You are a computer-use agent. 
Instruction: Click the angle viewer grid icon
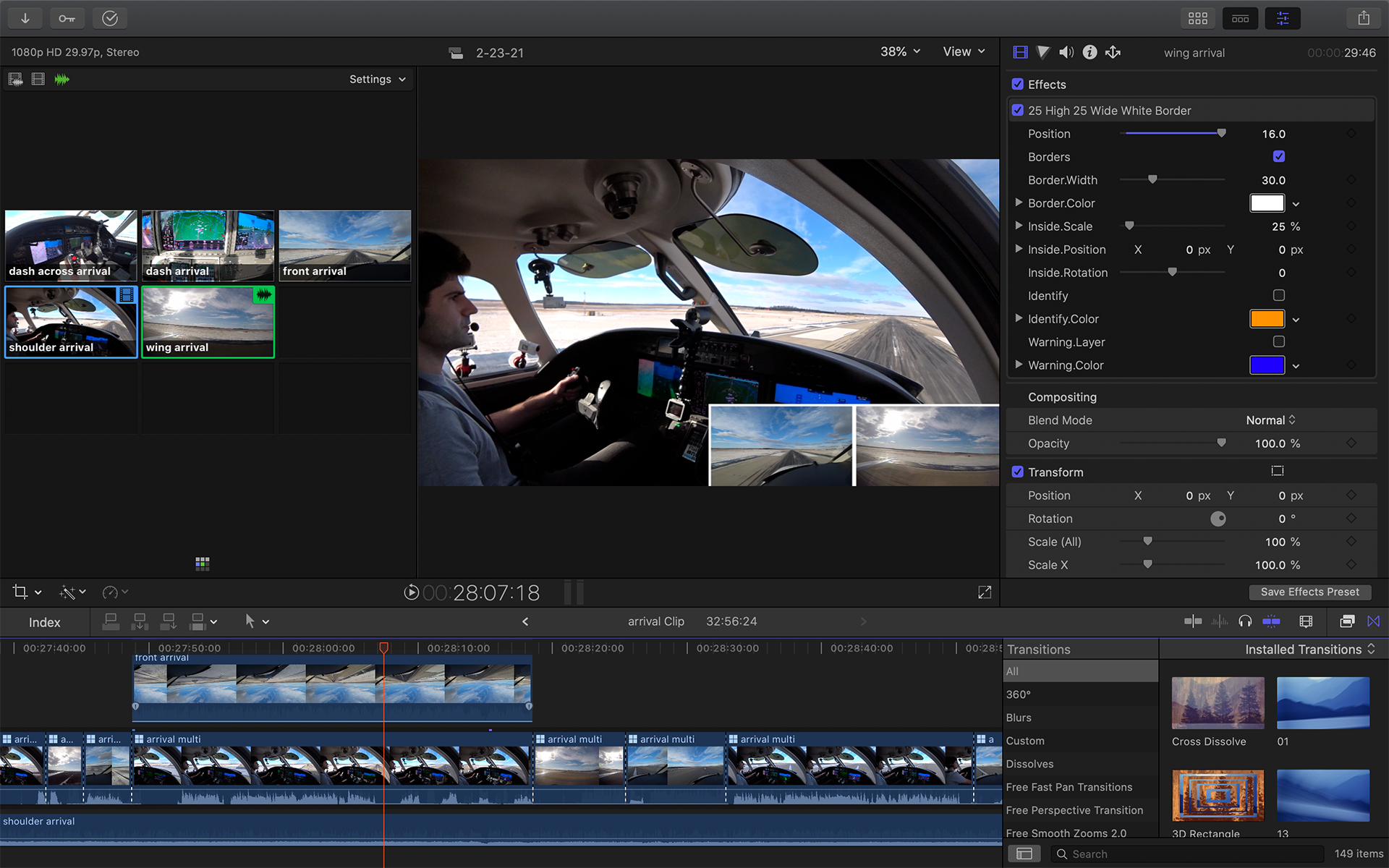point(203,563)
